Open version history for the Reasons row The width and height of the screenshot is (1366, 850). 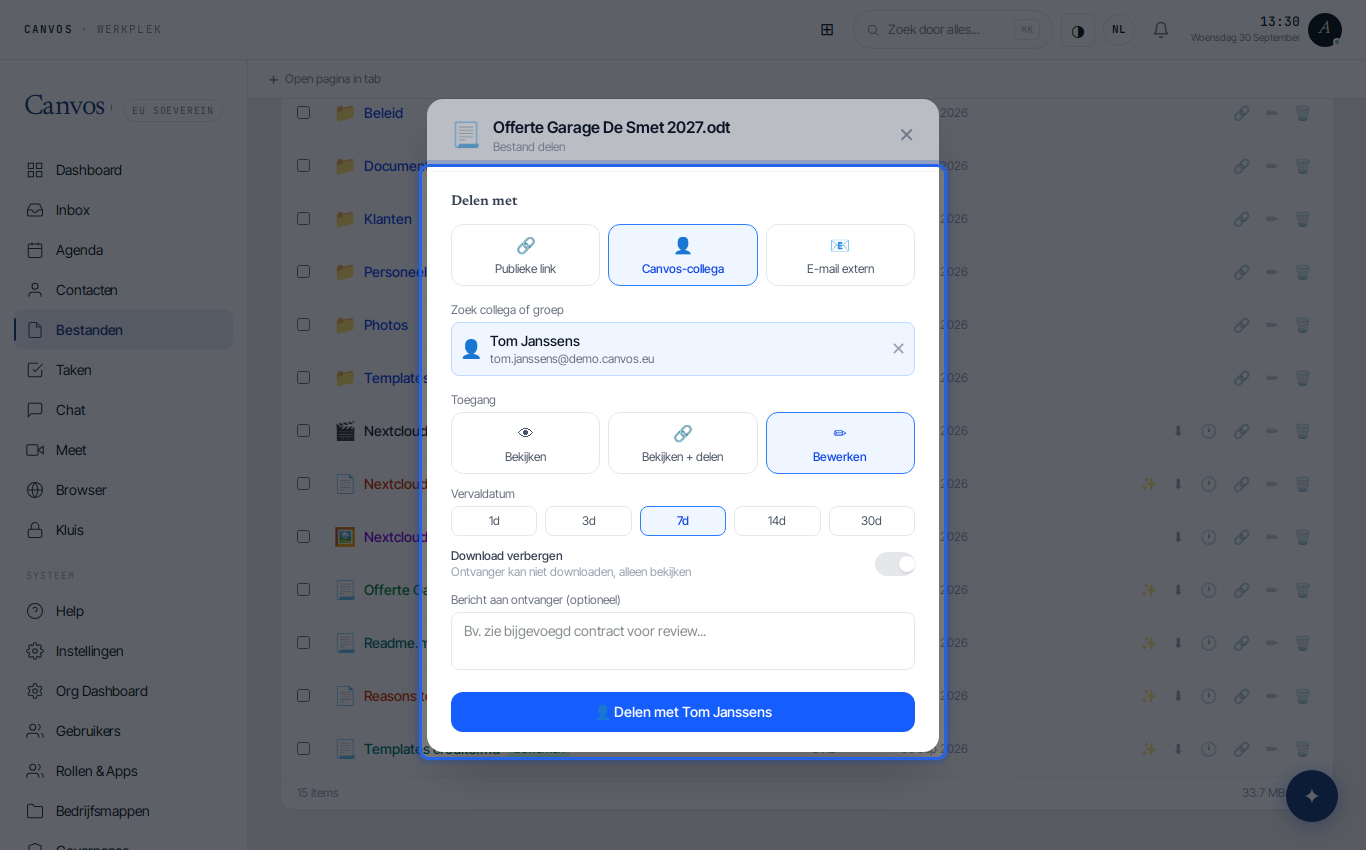coord(1209,696)
